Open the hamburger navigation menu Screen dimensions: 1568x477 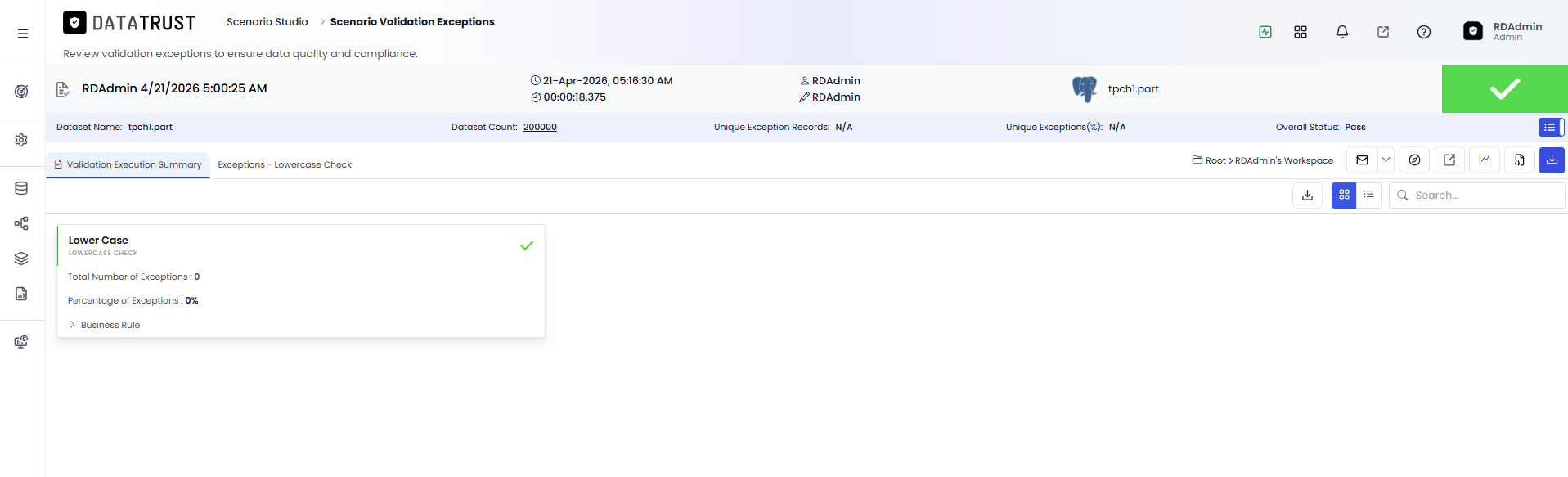pos(23,34)
